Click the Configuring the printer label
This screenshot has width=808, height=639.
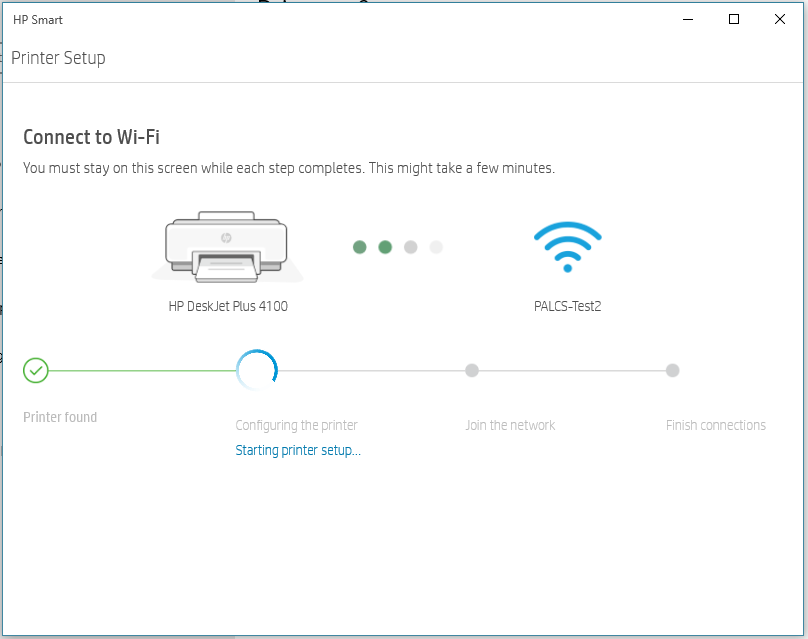[296, 425]
